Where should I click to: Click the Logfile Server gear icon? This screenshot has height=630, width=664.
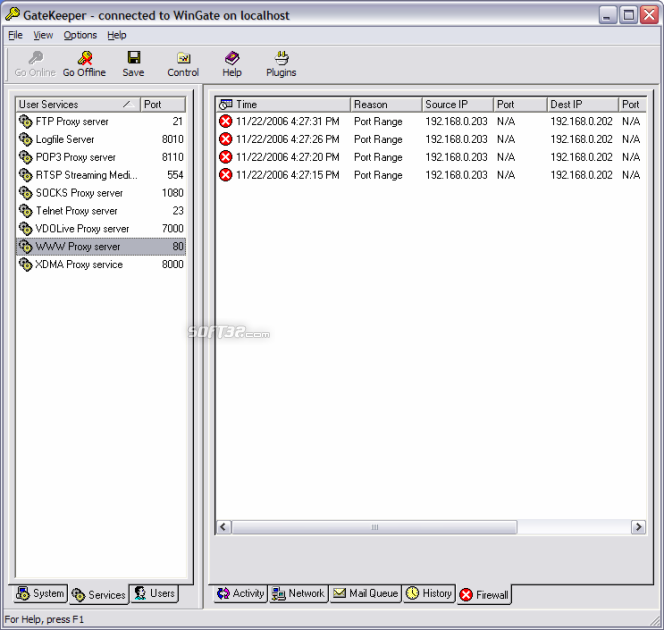26,139
